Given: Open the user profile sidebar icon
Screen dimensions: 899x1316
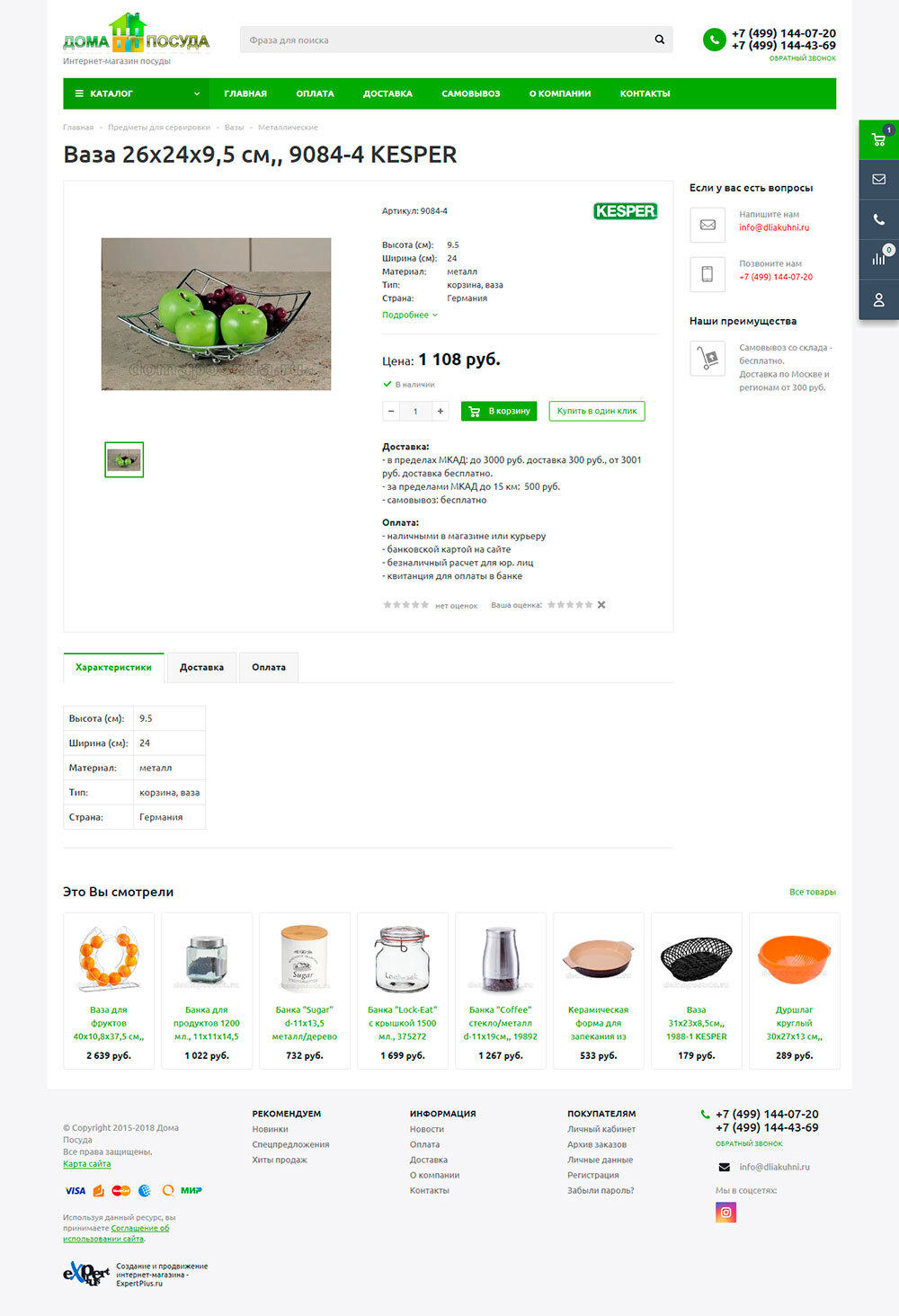Looking at the screenshot, I should tap(879, 299).
